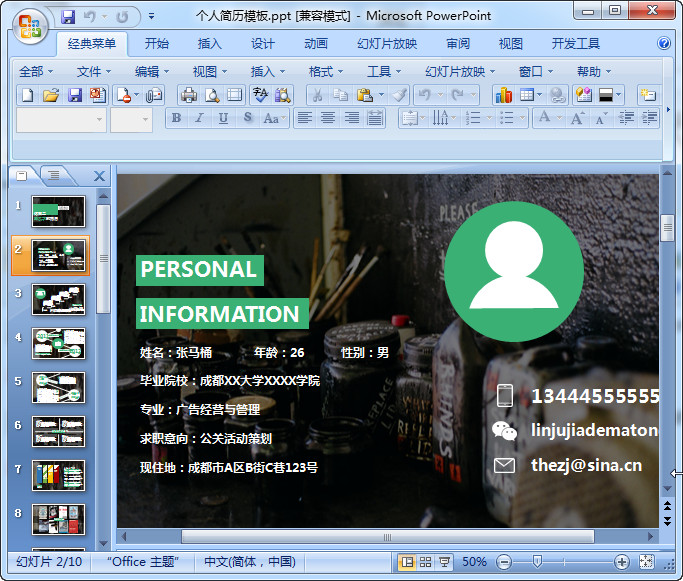Select slide 4 thumbnail
The width and height of the screenshot is (683, 581).
coord(58,344)
